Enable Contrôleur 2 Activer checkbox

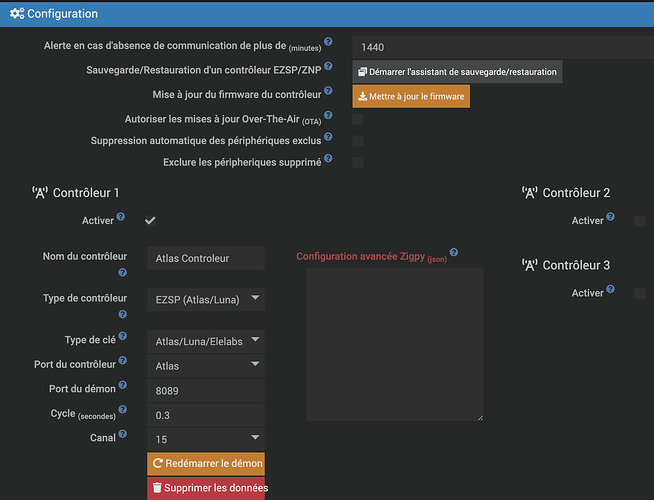coord(640,221)
